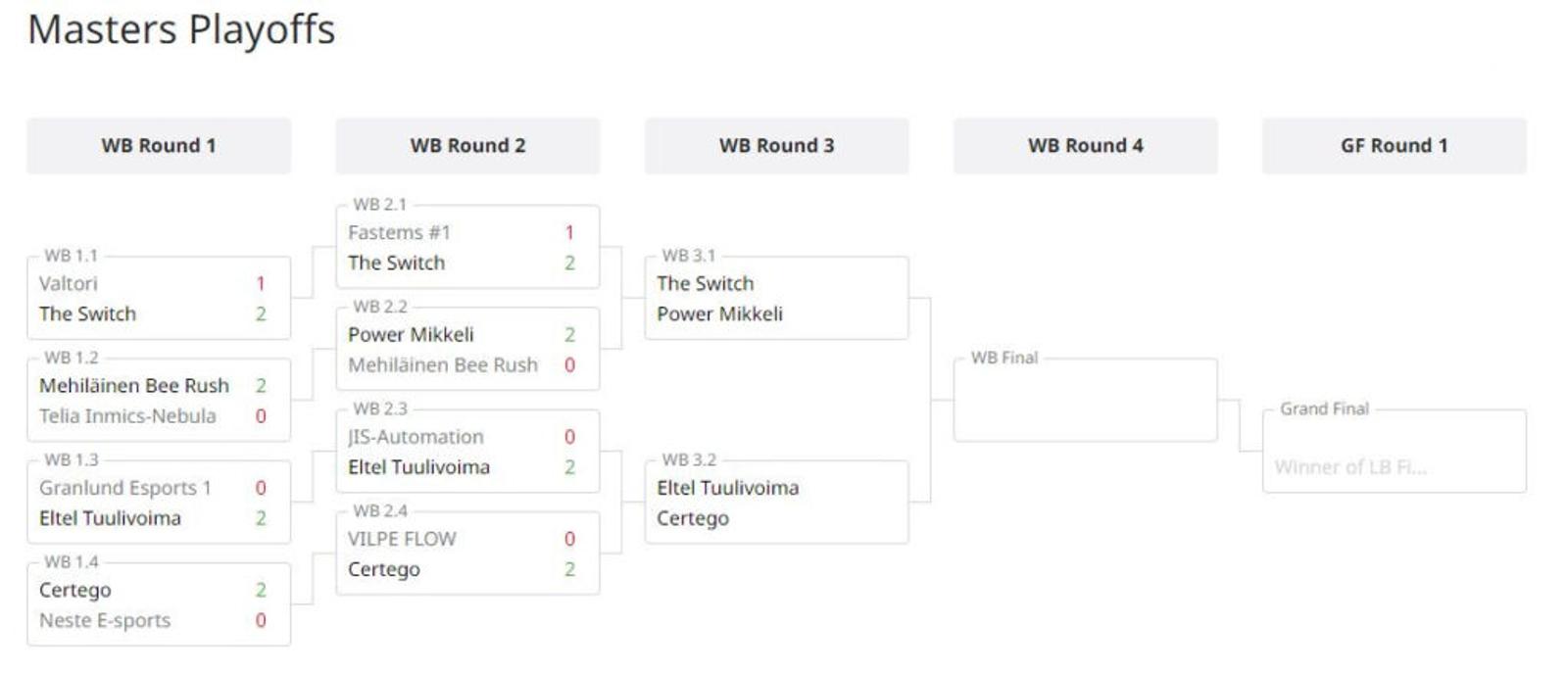
Task: Open Telia Inmics-Nebula team in WB 1.2
Action: (127, 416)
